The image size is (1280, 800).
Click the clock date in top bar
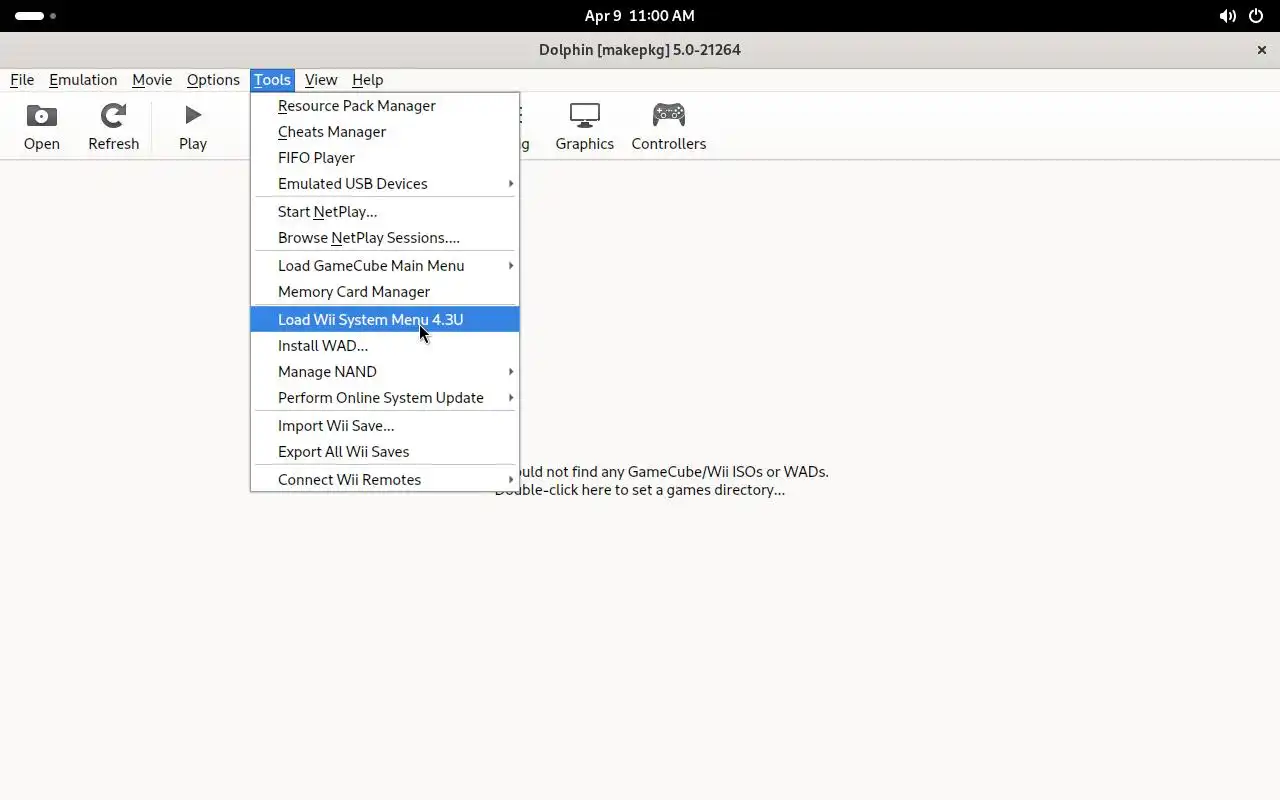click(x=640, y=16)
